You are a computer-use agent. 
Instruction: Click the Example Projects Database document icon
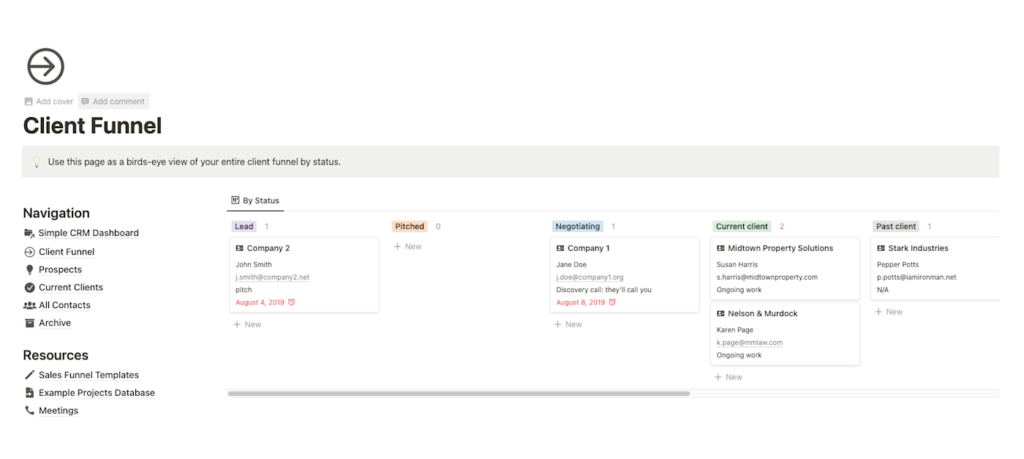click(29, 392)
